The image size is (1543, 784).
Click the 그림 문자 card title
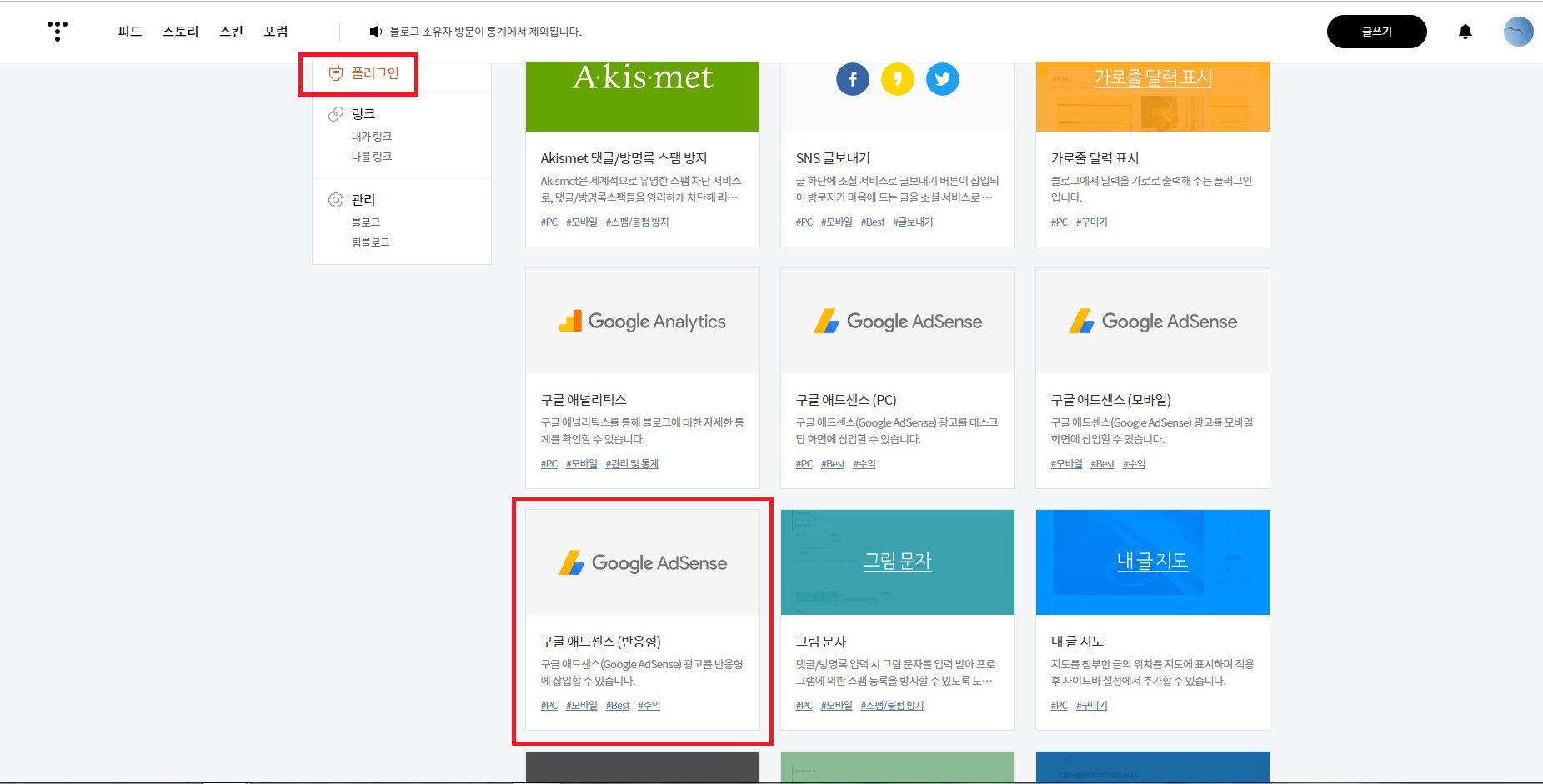click(821, 642)
